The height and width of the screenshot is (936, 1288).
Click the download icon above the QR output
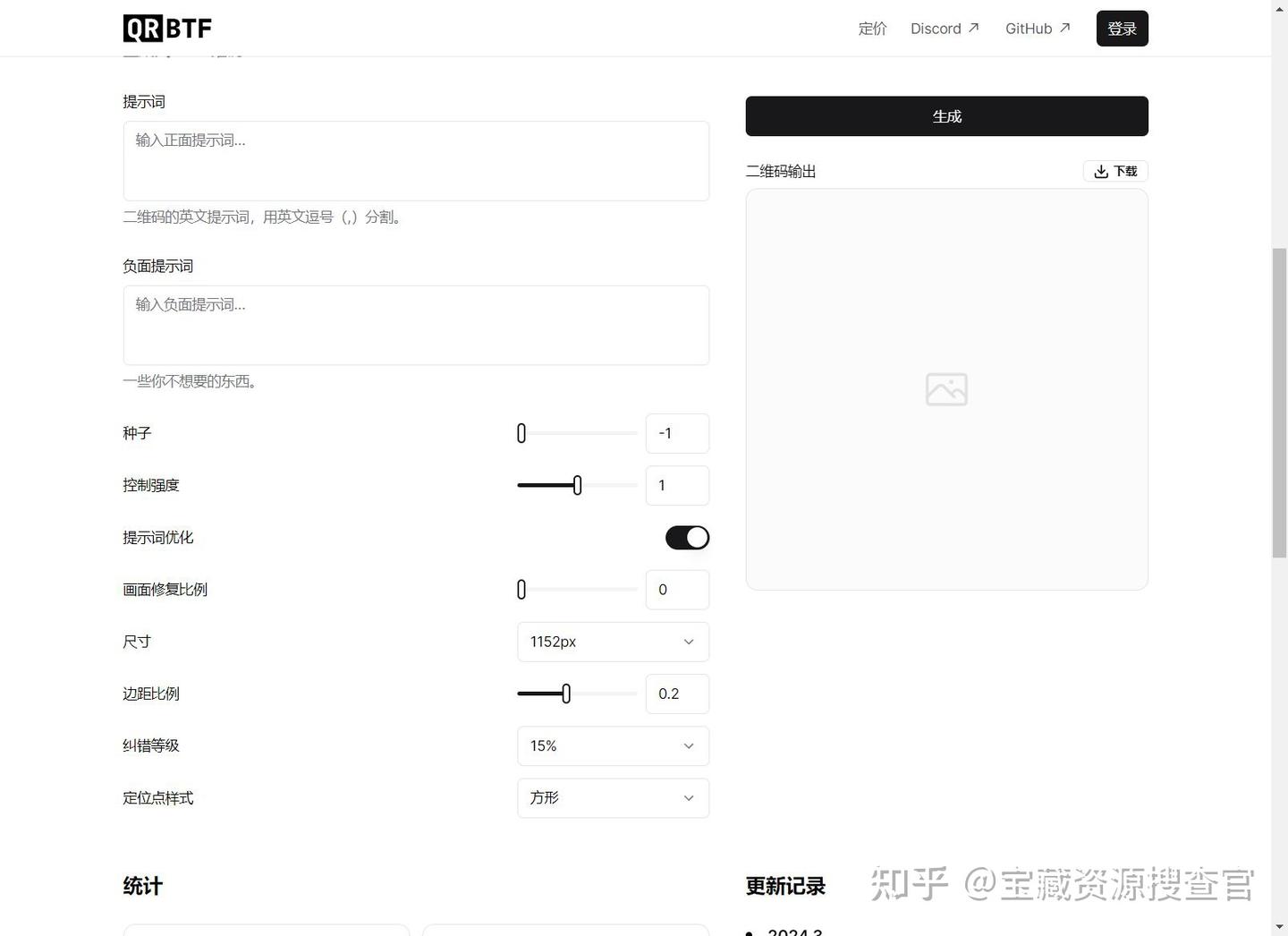pos(1101,171)
